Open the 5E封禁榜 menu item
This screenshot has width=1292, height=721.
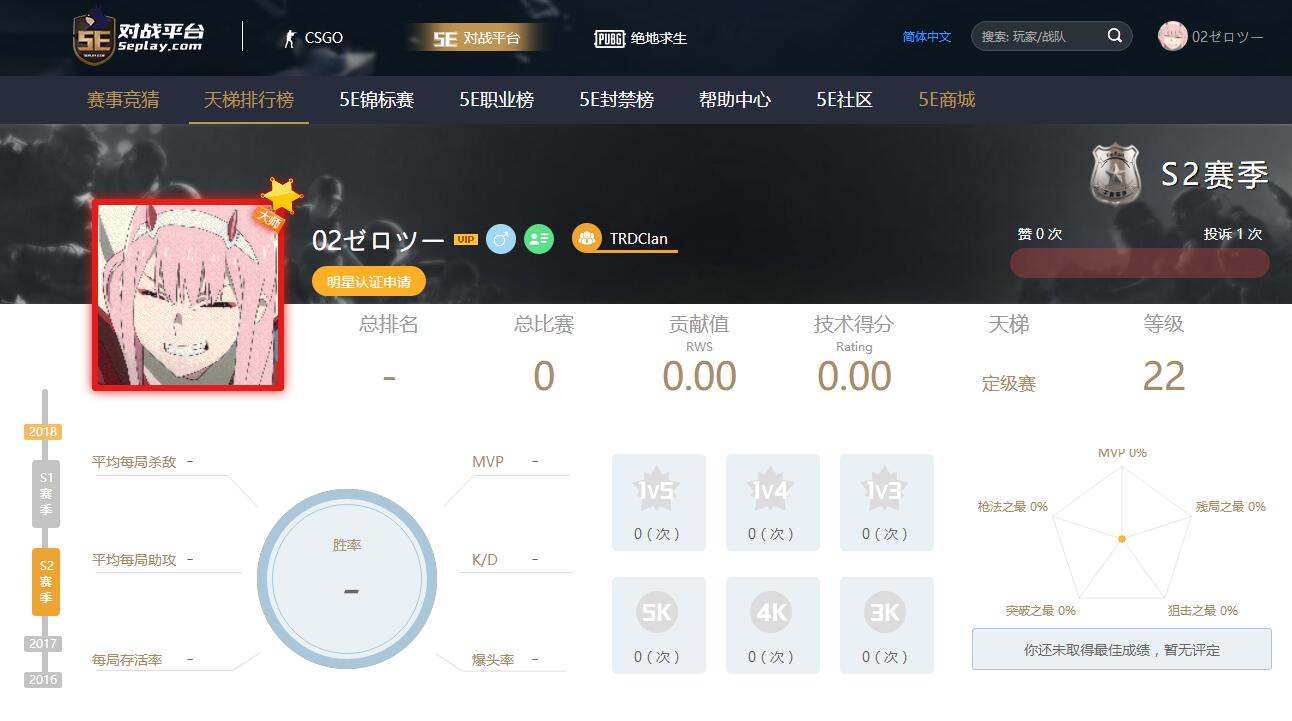point(616,100)
